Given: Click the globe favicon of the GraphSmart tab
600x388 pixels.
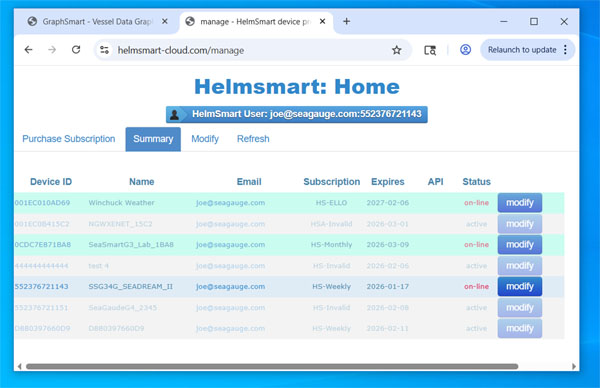Looking at the screenshot, I should point(33,21).
